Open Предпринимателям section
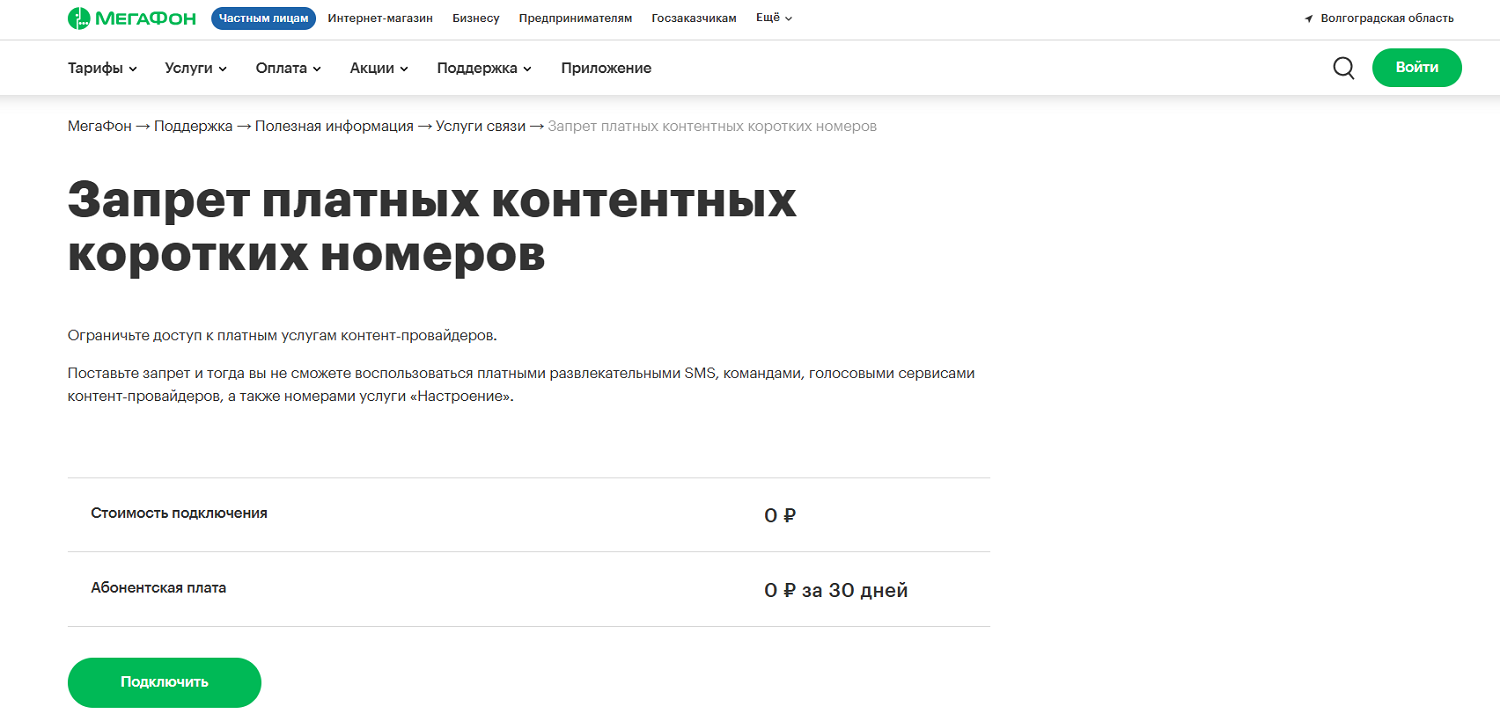This screenshot has width=1500, height=721. point(575,18)
